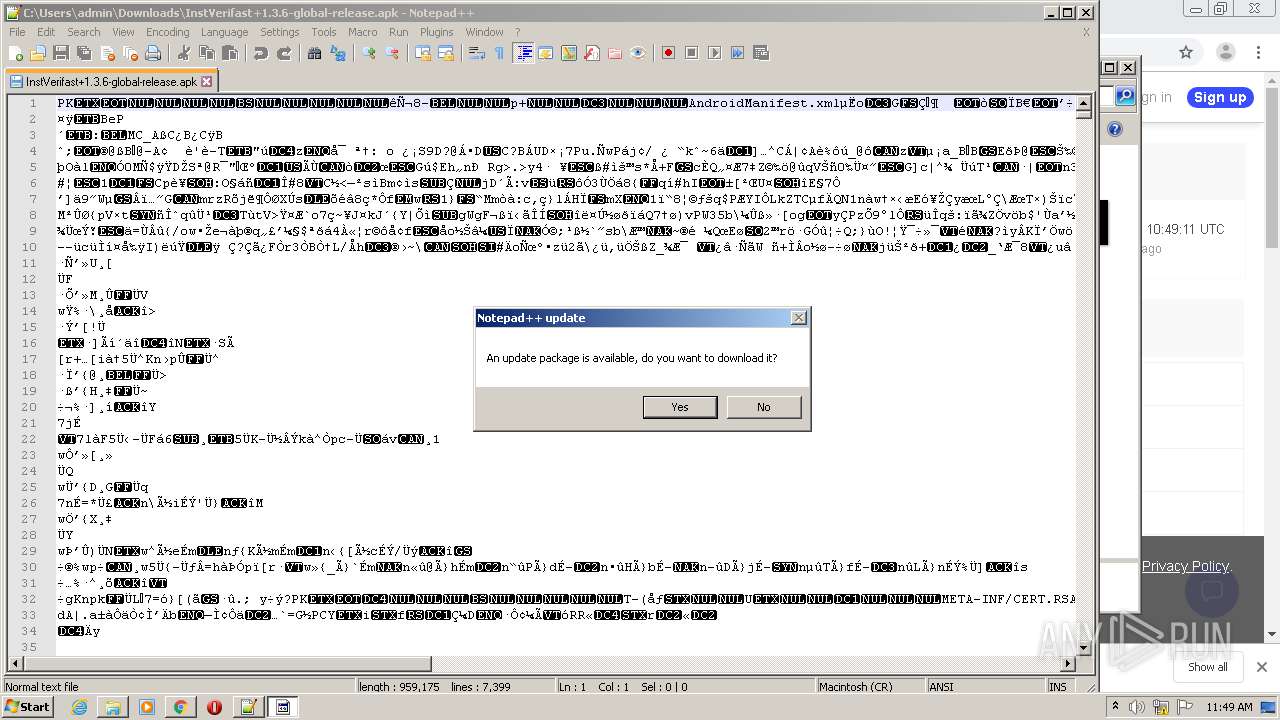Open Google Chrome from the taskbar

[180, 707]
